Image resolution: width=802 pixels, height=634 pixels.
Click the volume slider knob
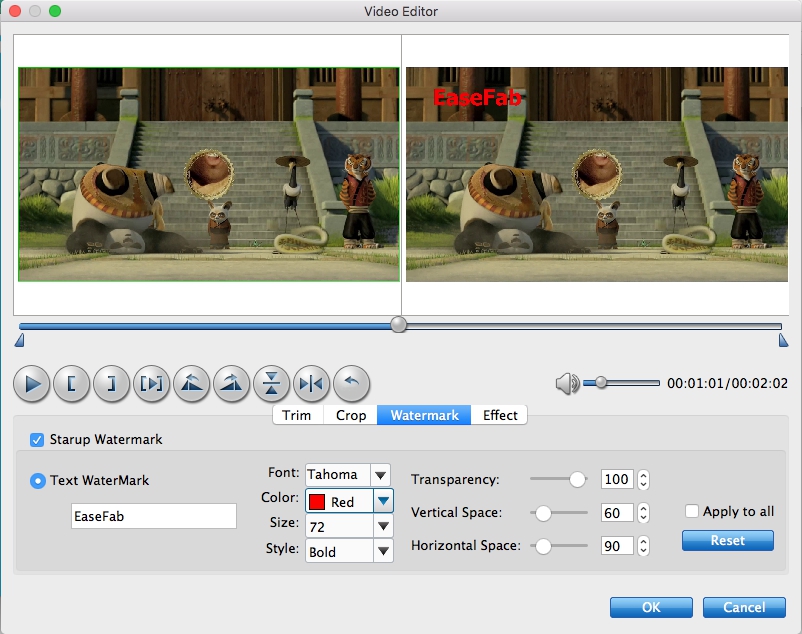click(x=601, y=382)
